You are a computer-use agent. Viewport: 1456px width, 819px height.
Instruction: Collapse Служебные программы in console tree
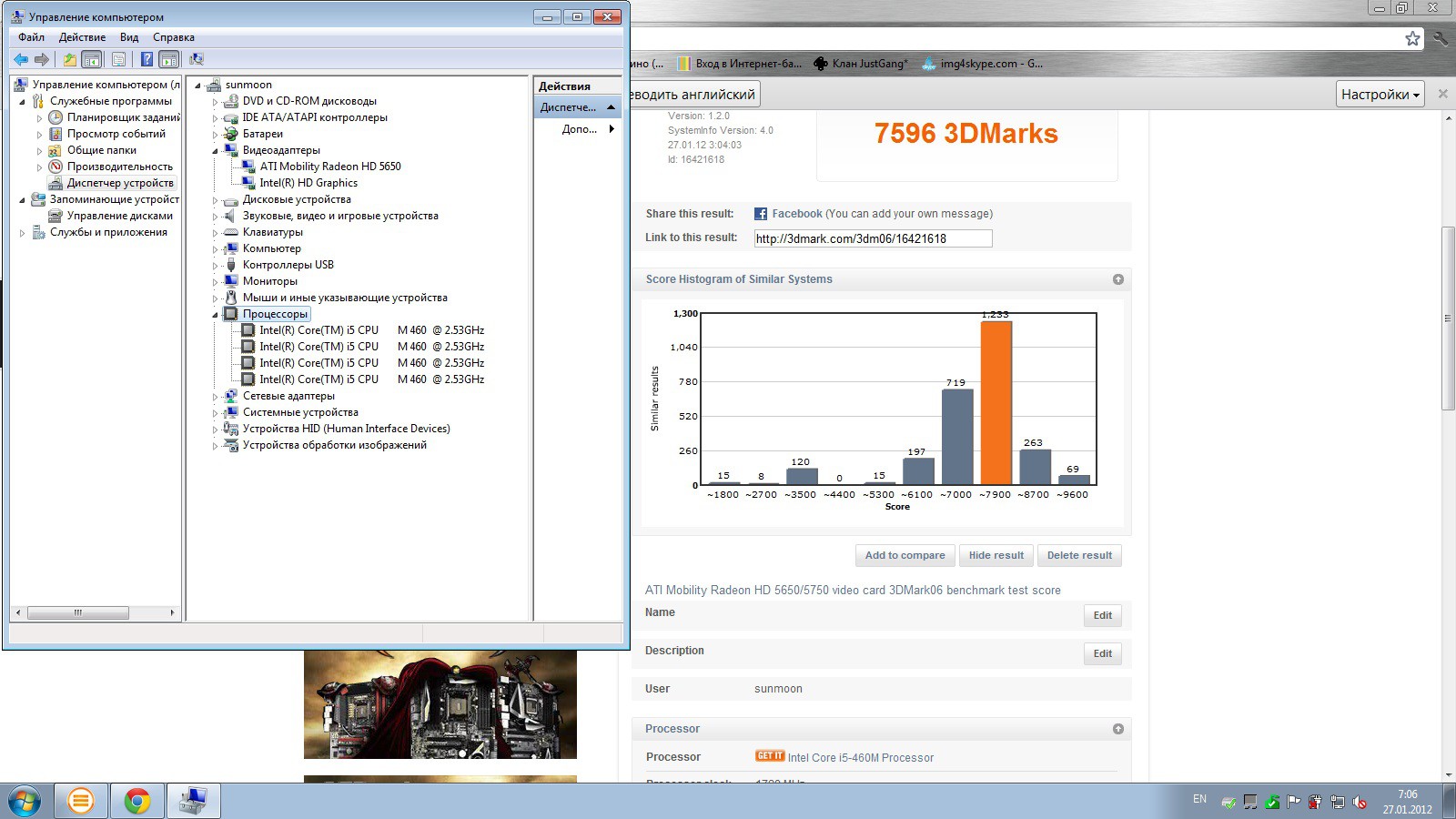point(23,102)
